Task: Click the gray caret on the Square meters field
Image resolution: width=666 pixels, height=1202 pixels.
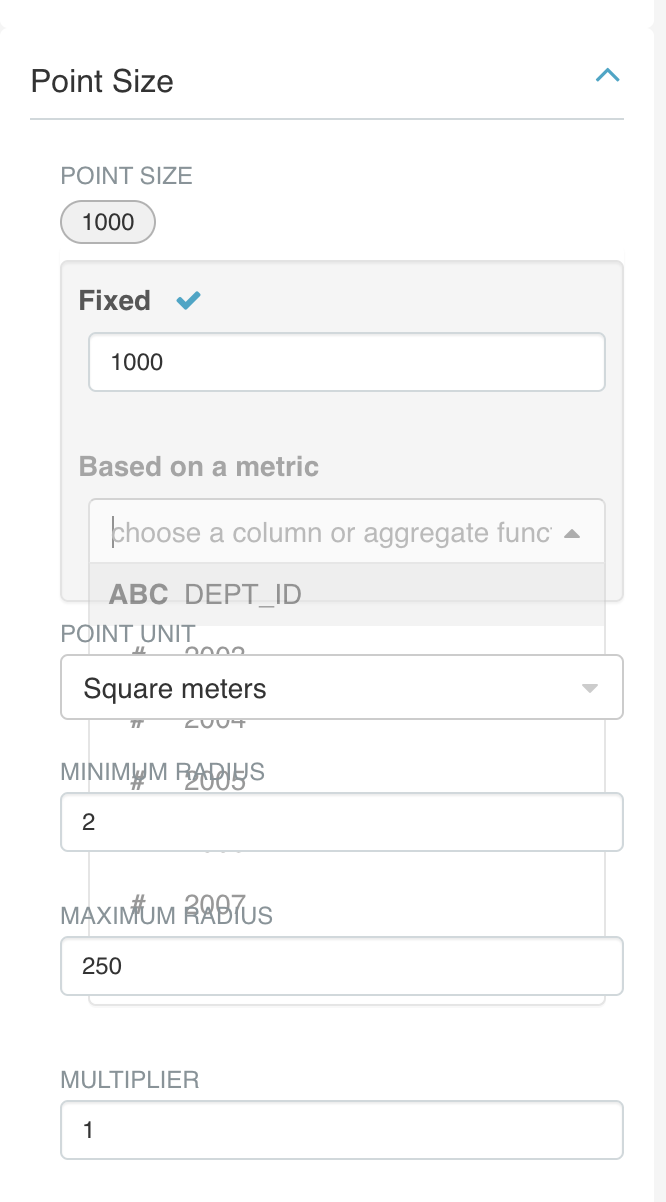Action: click(x=590, y=687)
